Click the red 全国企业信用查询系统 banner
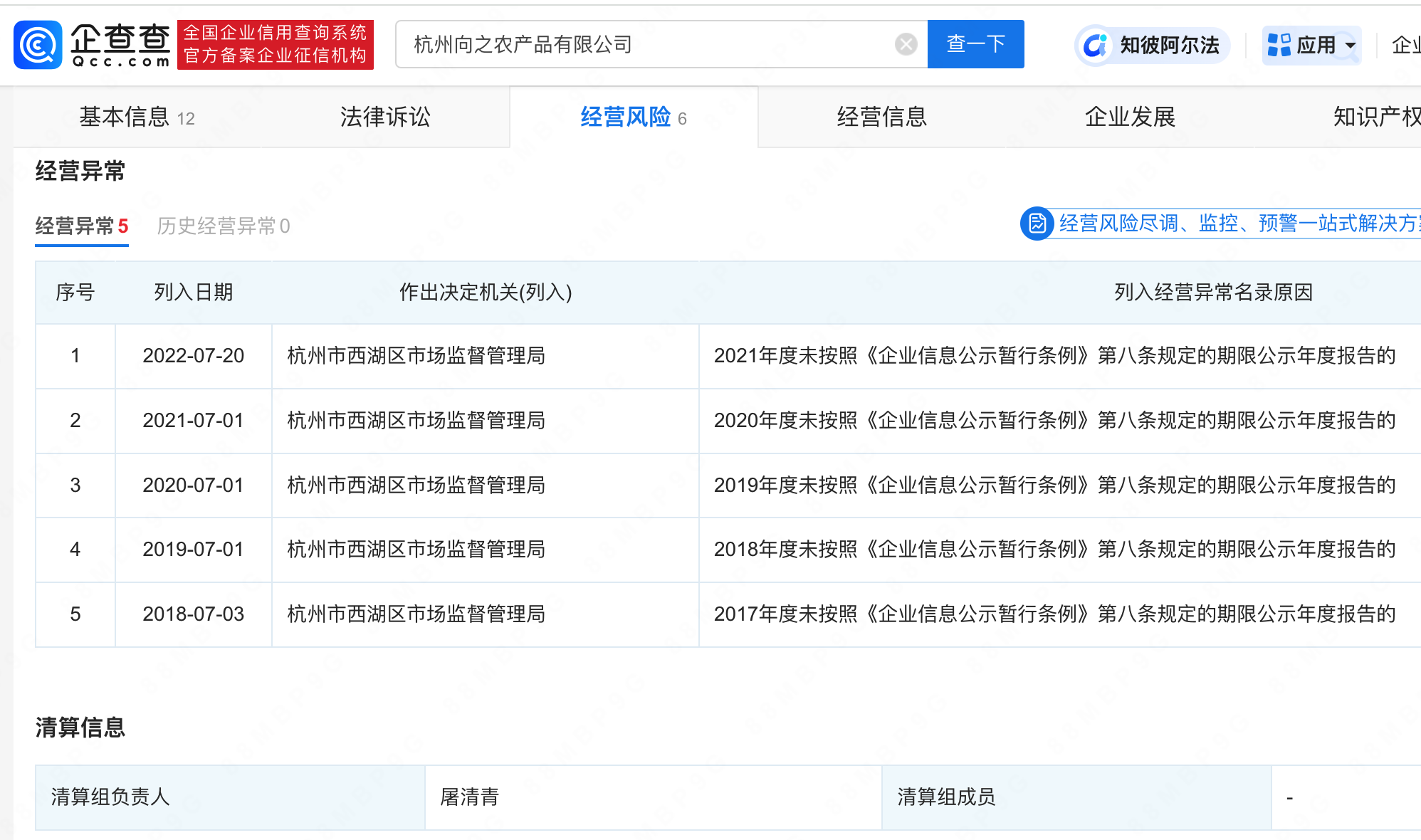The width and height of the screenshot is (1421, 840). click(275, 44)
